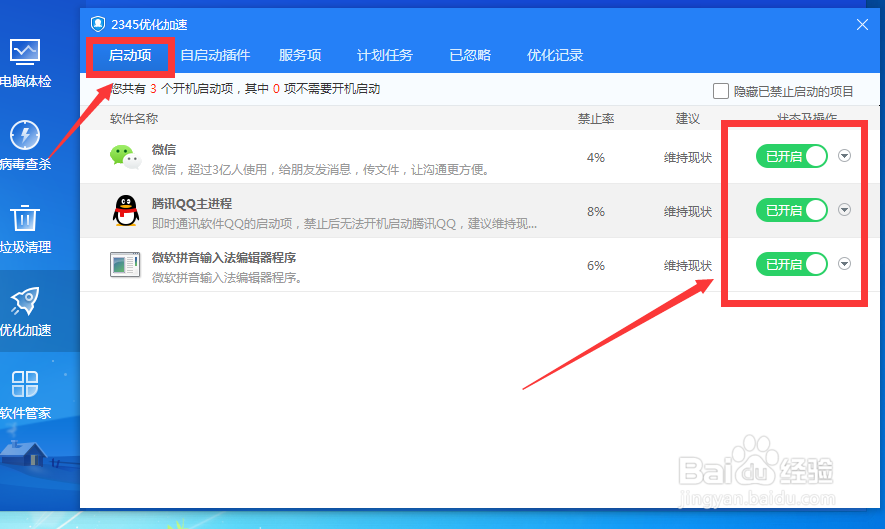Screen dimensions: 885x529
Task: Click the 4% 禁止率 value
Action: 595,158
